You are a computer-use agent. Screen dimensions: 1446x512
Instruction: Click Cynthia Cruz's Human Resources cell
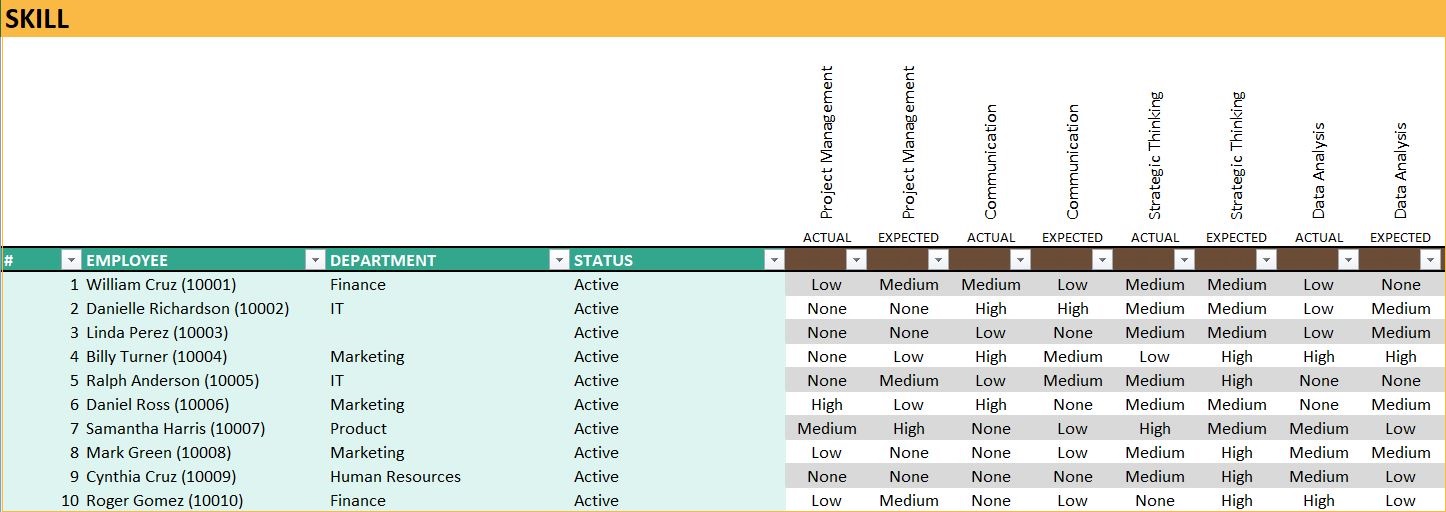click(x=448, y=476)
